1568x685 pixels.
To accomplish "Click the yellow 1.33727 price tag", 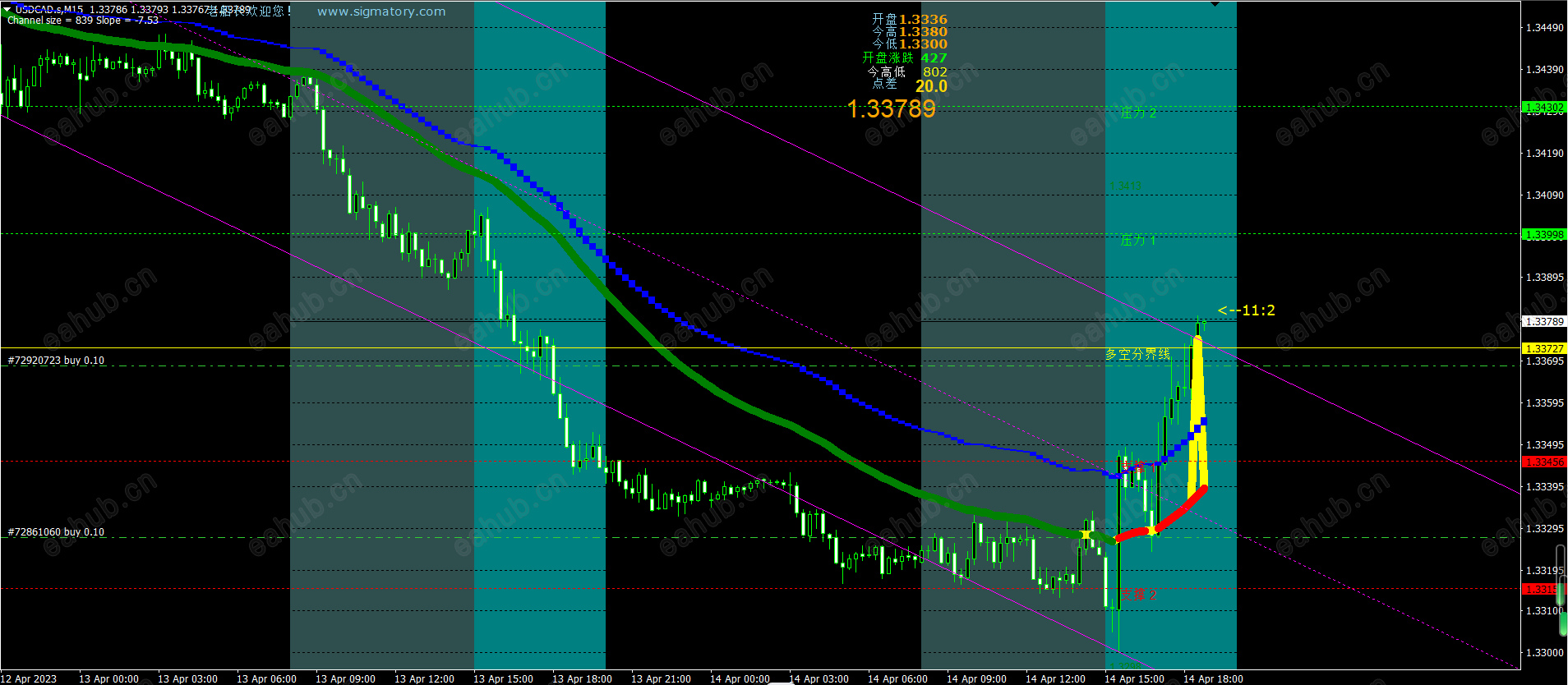I will point(1544,348).
